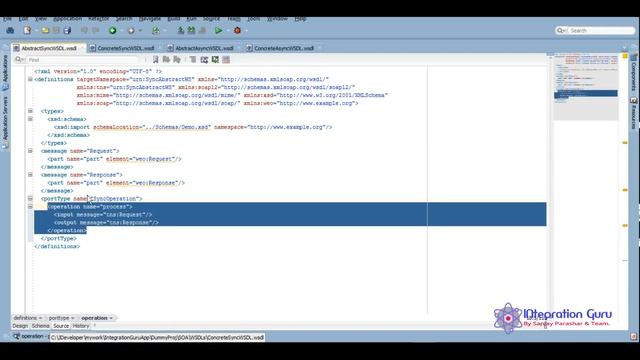This screenshot has width=640, height=360.
Task: Click the red Debug bug icon
Action: click(x=237, y=31)
